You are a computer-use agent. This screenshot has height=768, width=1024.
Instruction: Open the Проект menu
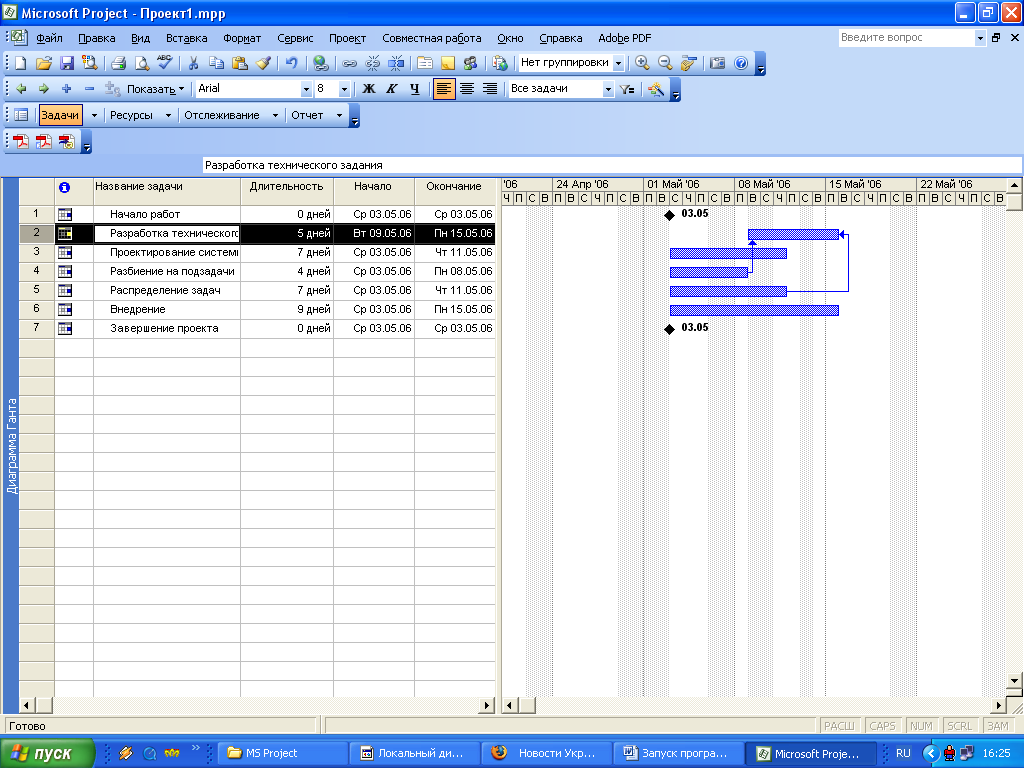pos(347,38)
